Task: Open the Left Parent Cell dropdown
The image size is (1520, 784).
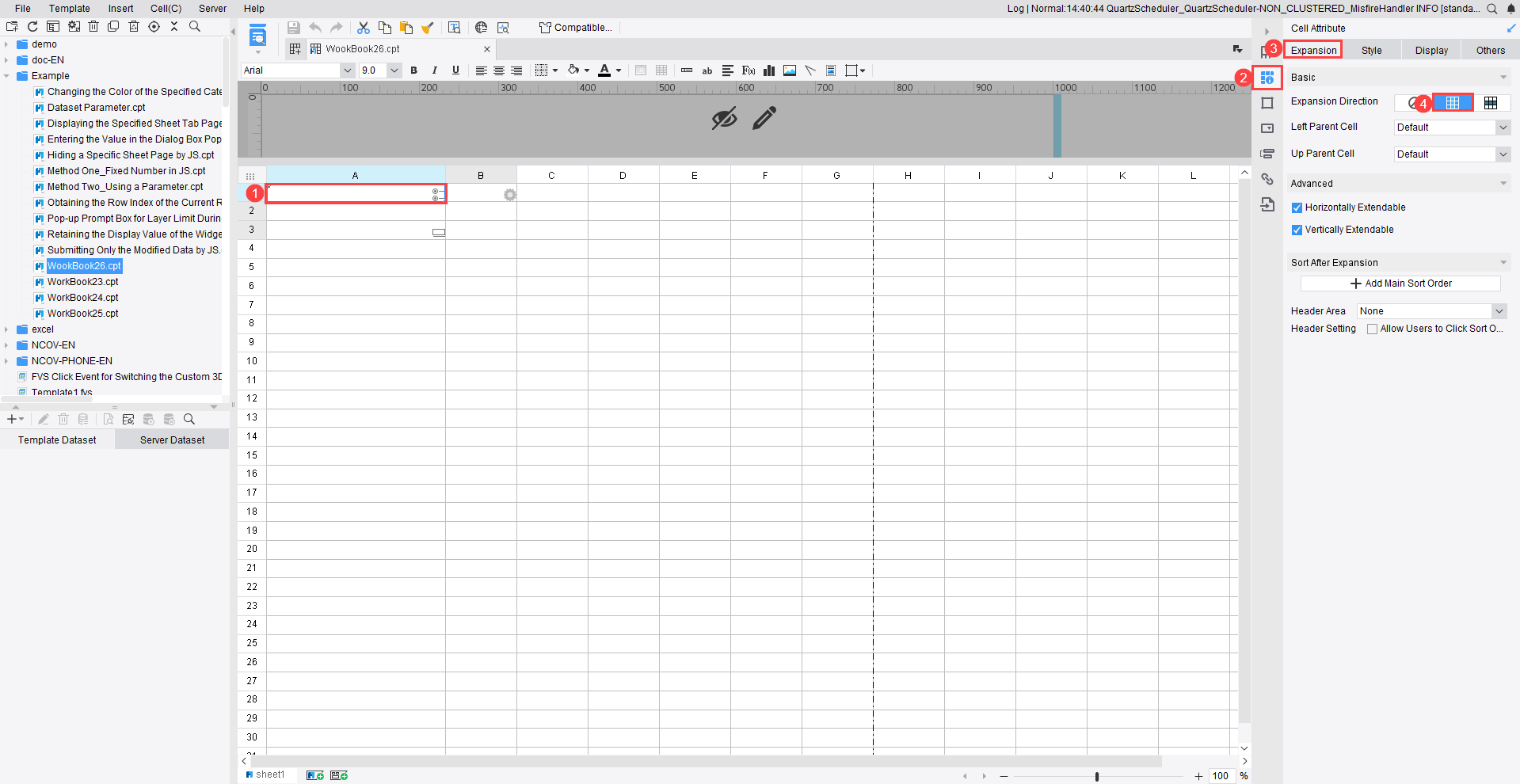Action: (1451, 127)
